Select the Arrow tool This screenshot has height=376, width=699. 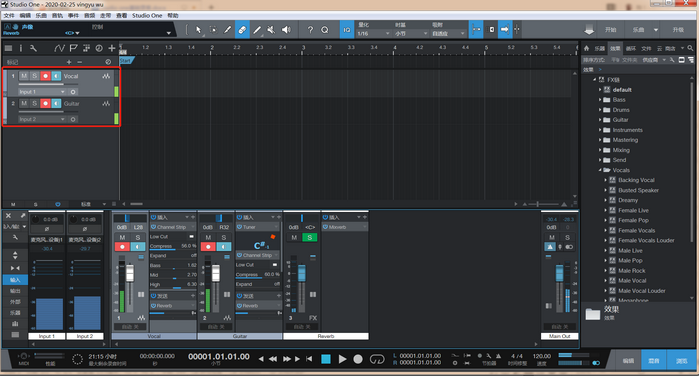coord(198,30)
